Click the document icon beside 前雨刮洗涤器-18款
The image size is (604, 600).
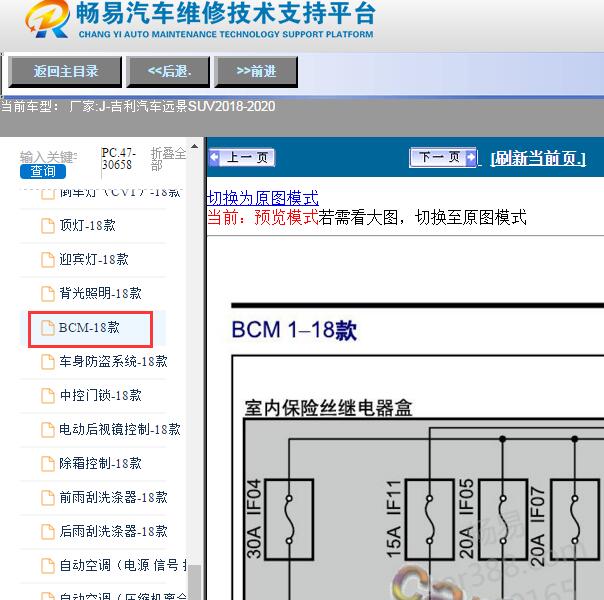48,497
